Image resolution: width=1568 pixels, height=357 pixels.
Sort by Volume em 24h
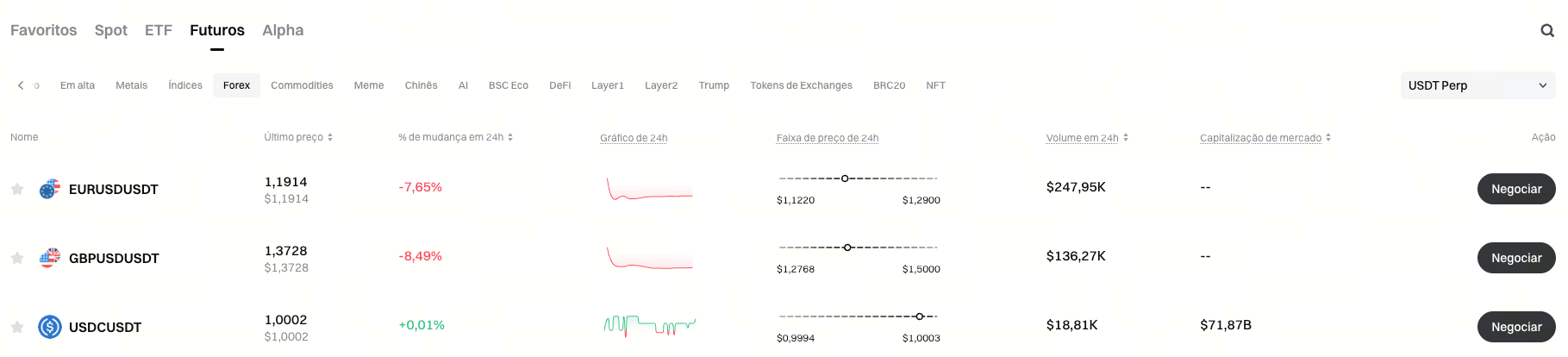coord(1126,138)
